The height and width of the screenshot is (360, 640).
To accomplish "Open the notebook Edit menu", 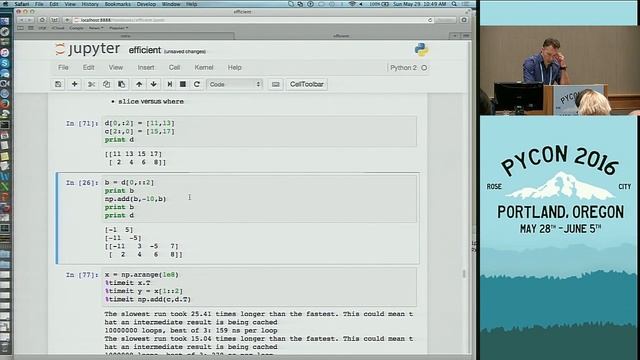I will click(89, 67).
